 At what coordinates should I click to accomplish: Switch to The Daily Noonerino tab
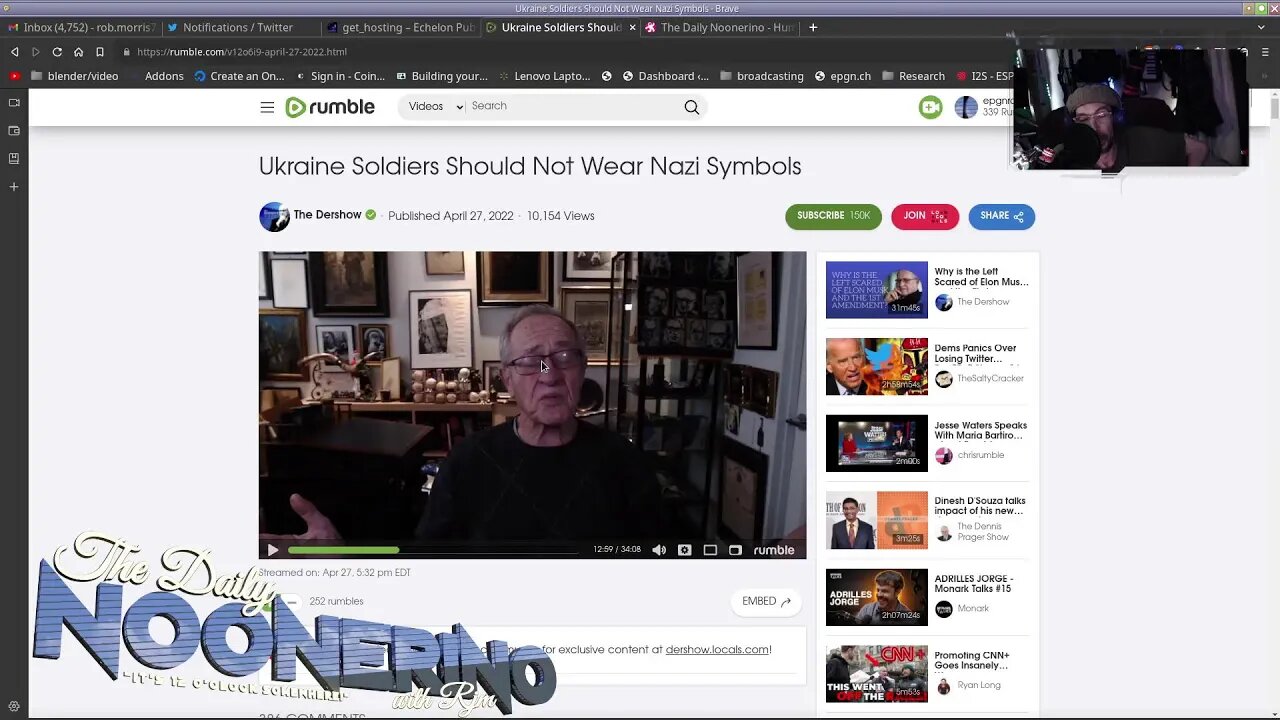tap(720, 28)
